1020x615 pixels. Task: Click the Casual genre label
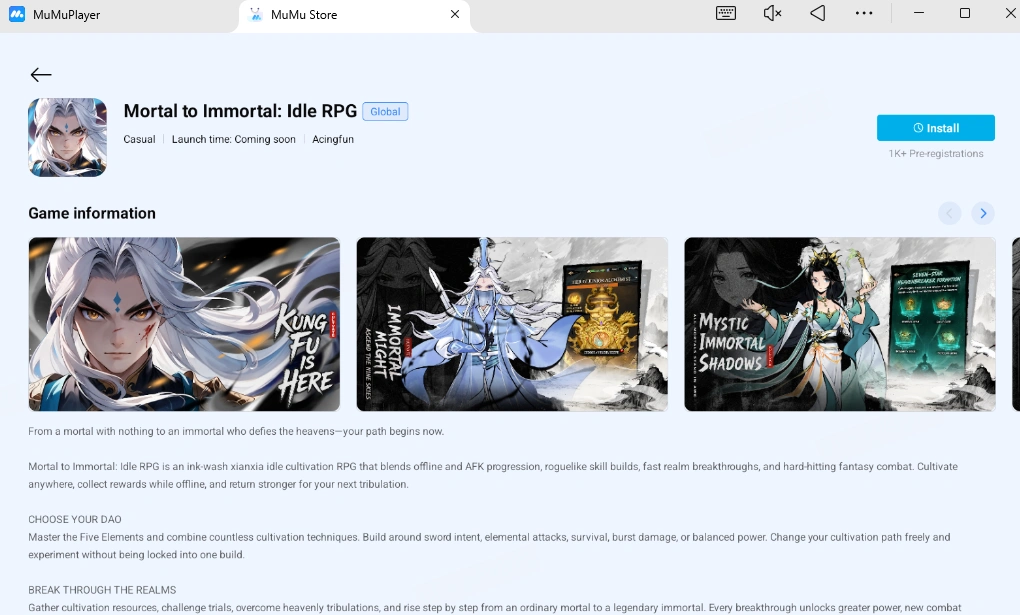(x=139, y=139)
